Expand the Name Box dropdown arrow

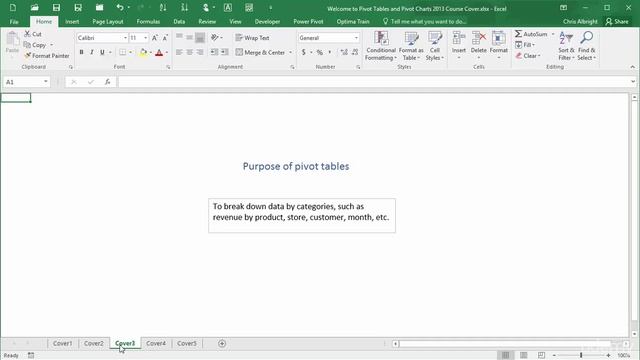point(46,82)
